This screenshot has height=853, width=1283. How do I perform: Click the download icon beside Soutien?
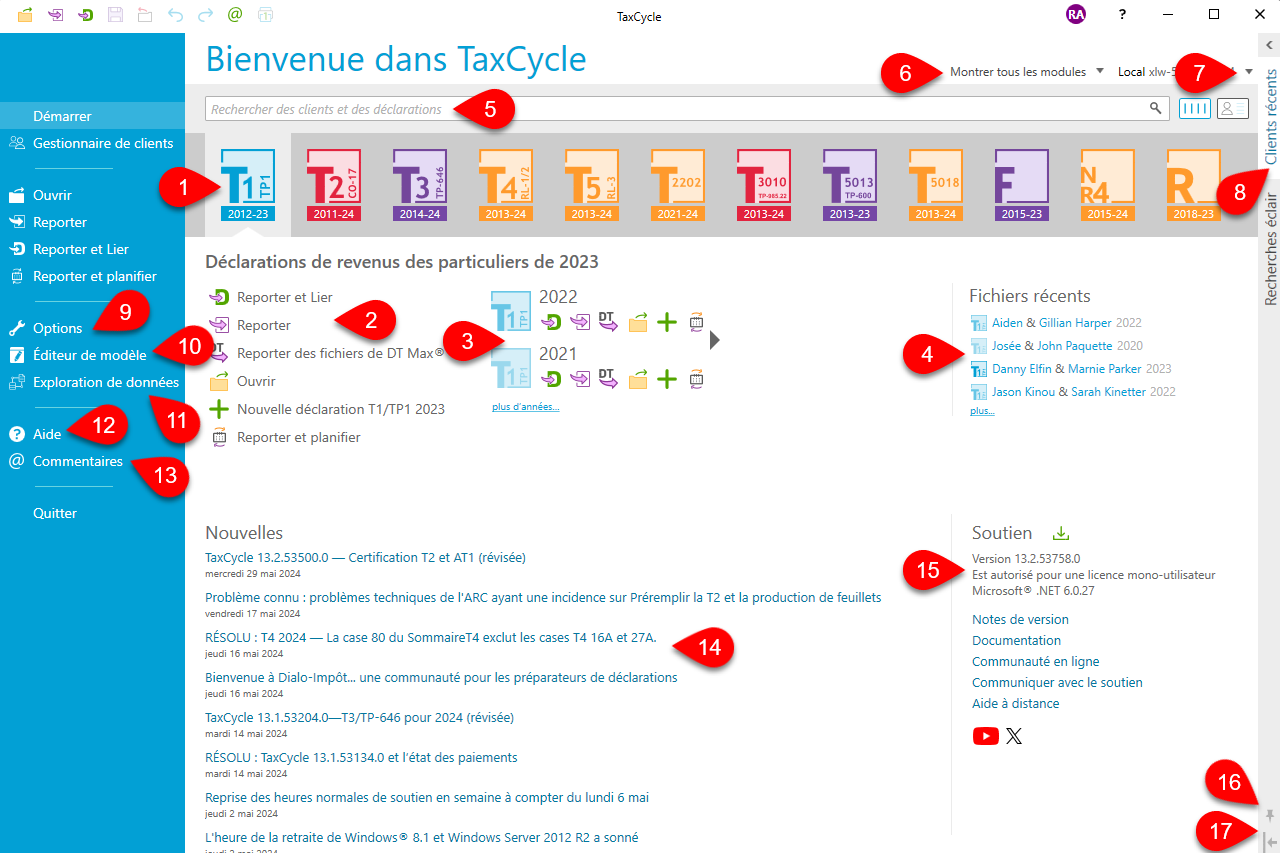1062,533
